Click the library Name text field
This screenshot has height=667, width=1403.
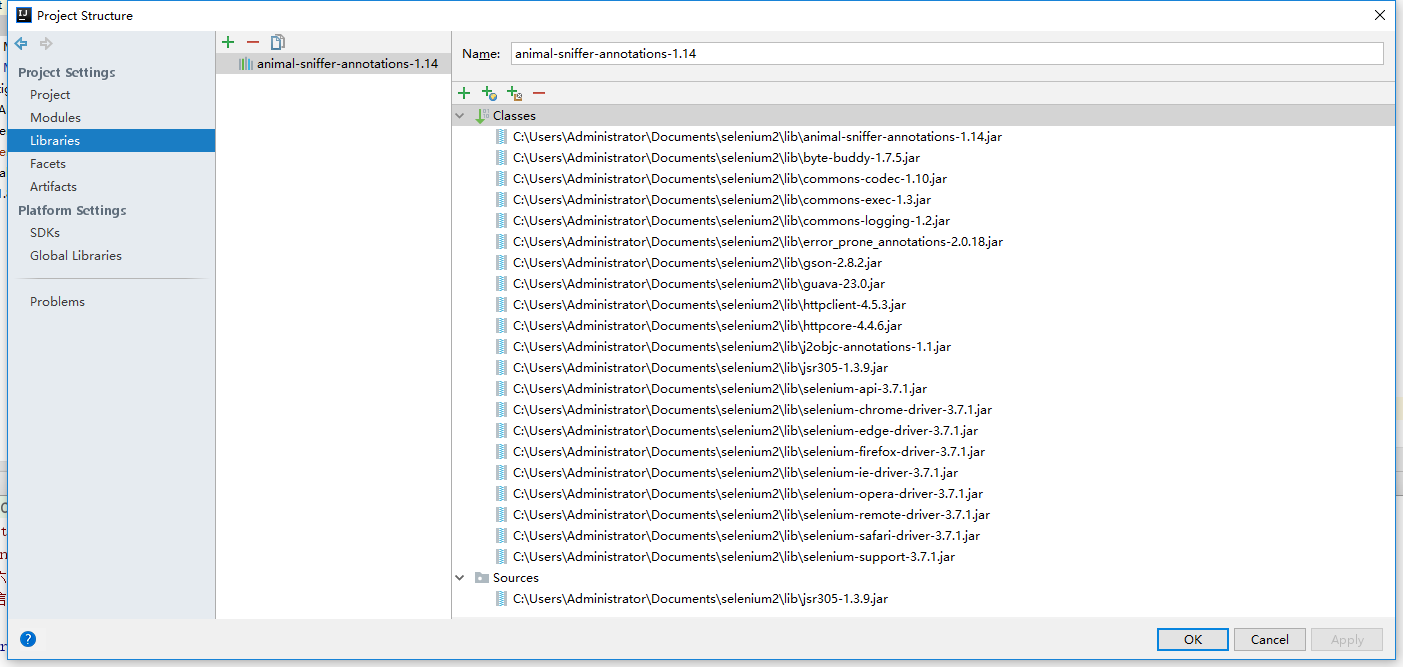pyautogui.click(x=946, y=54)
